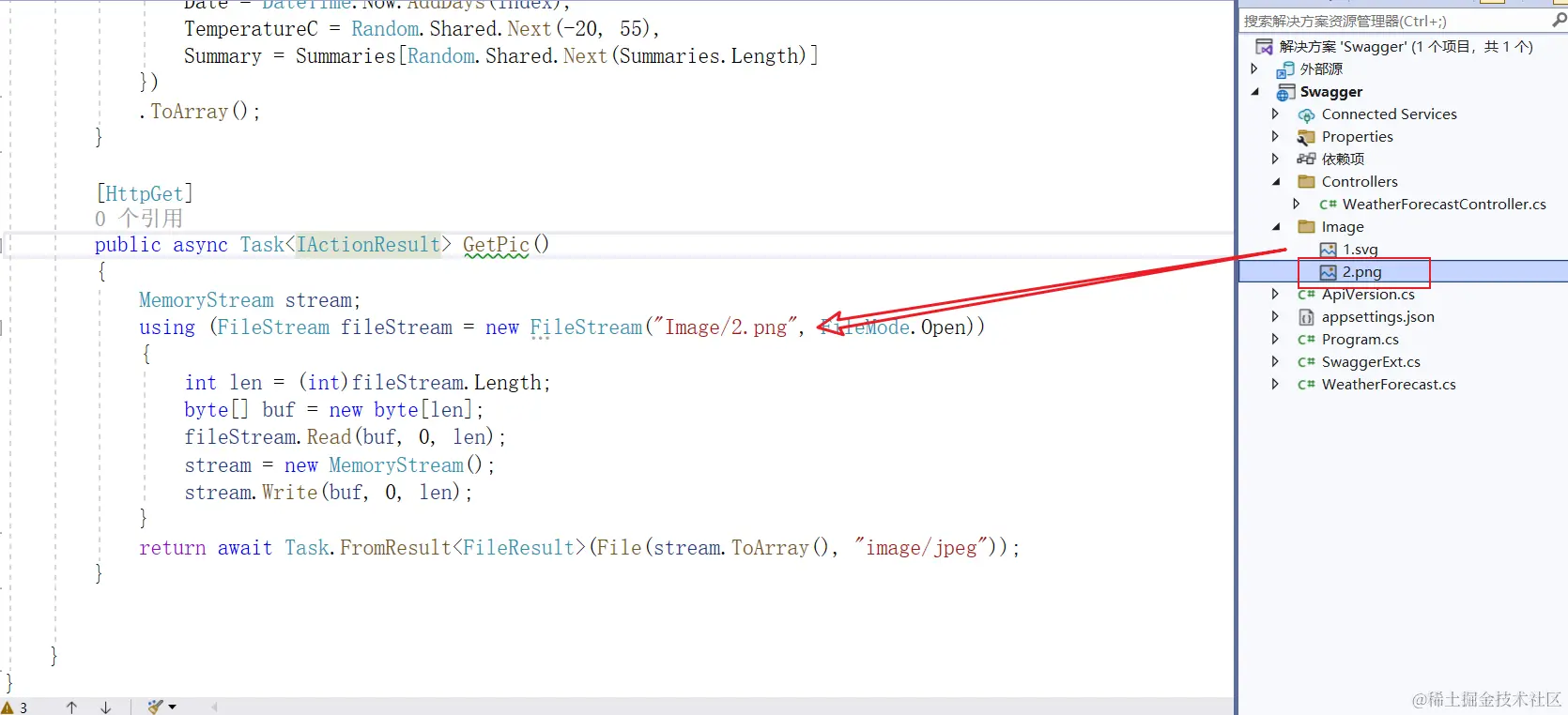Click the horizontal scrollbar left arrow
1568x715 pixels.
click(x=214, y=707)
